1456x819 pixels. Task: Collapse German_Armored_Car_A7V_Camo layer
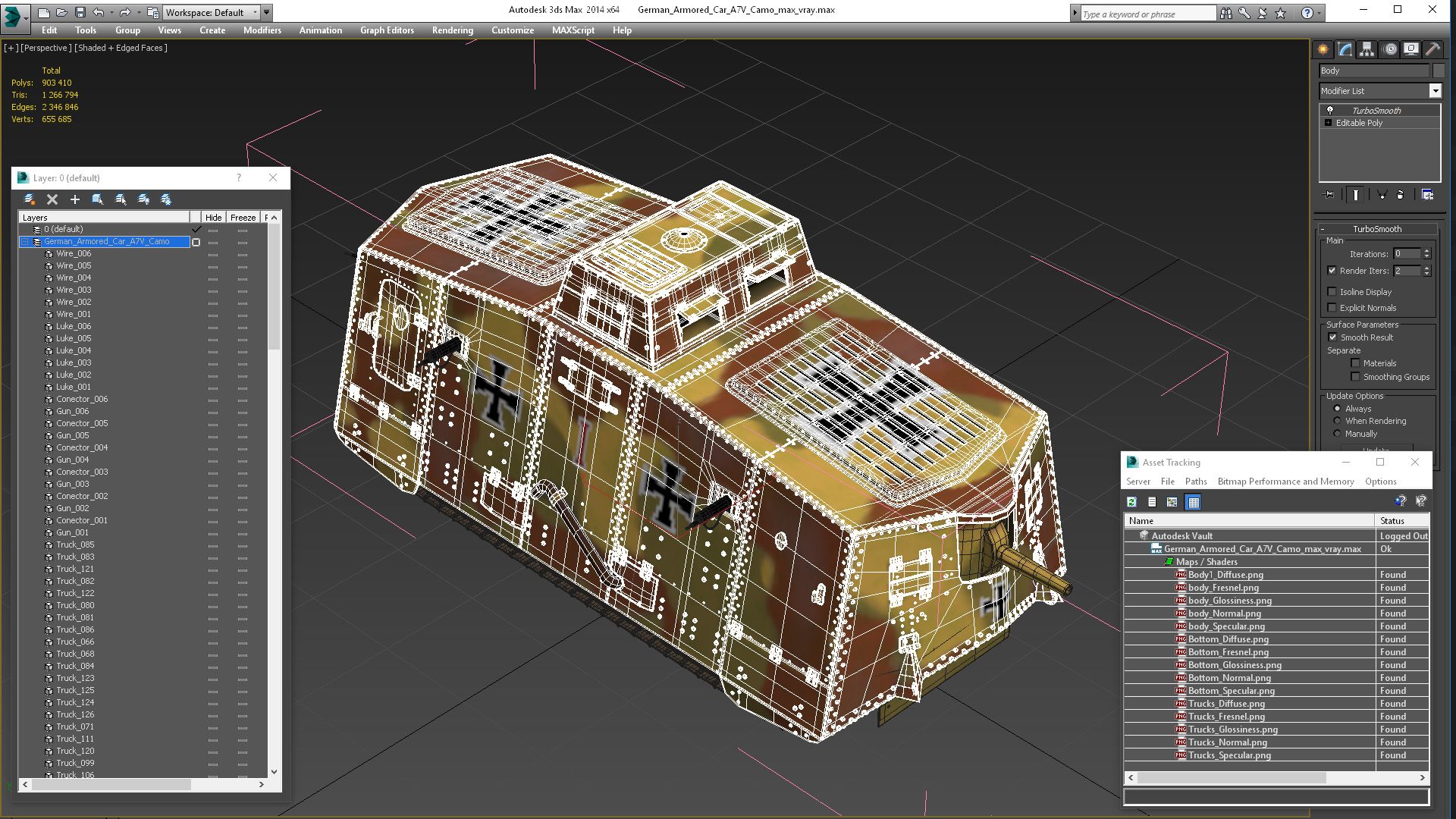tap(24, 242)
